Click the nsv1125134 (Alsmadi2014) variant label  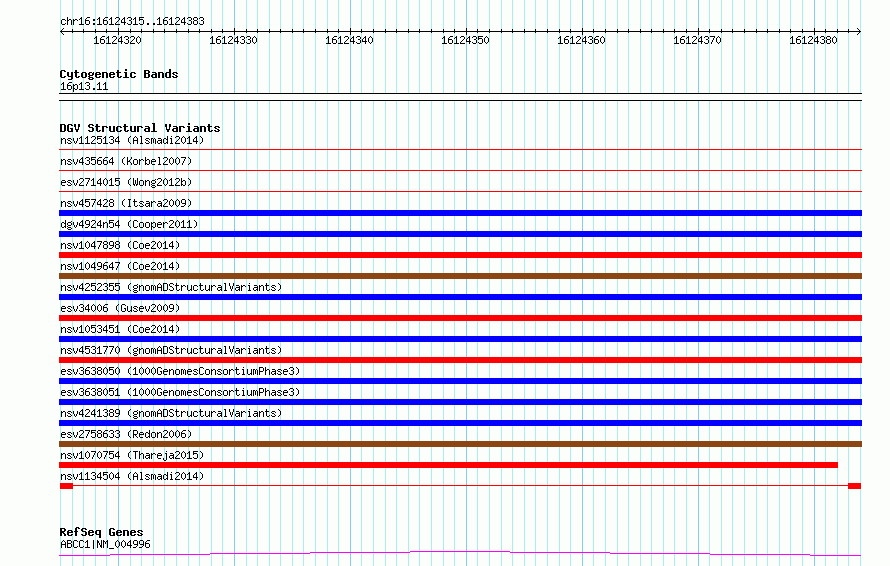tap(132, 140)
